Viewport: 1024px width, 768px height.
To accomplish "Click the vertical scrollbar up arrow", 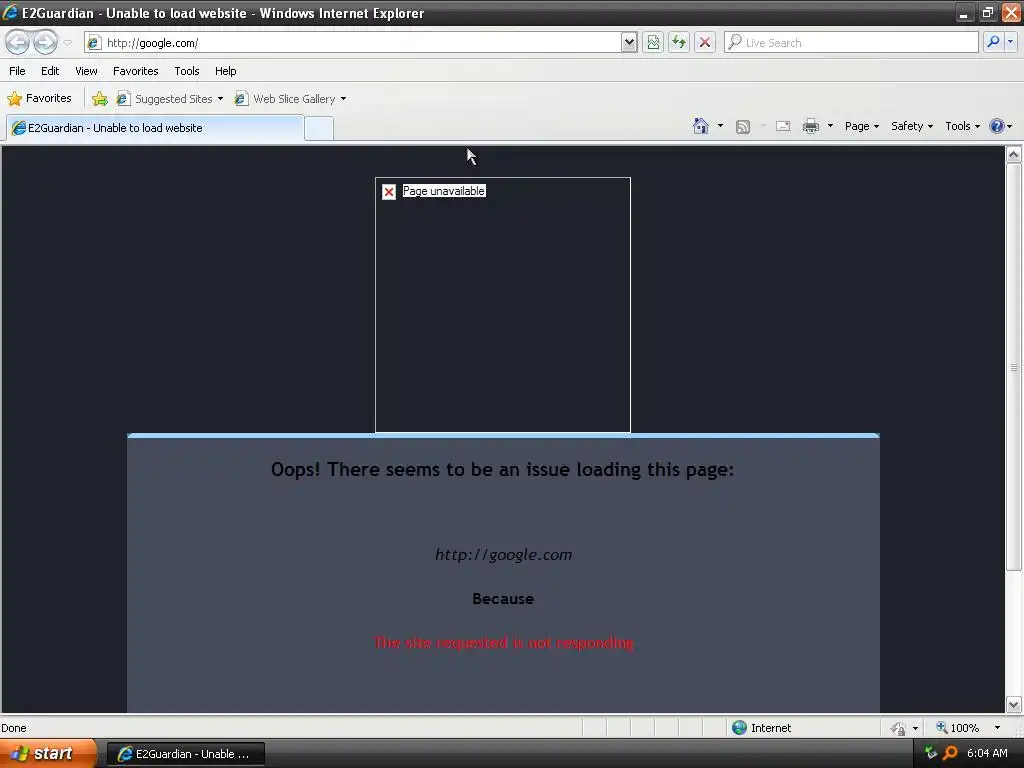I will 1014,155.
